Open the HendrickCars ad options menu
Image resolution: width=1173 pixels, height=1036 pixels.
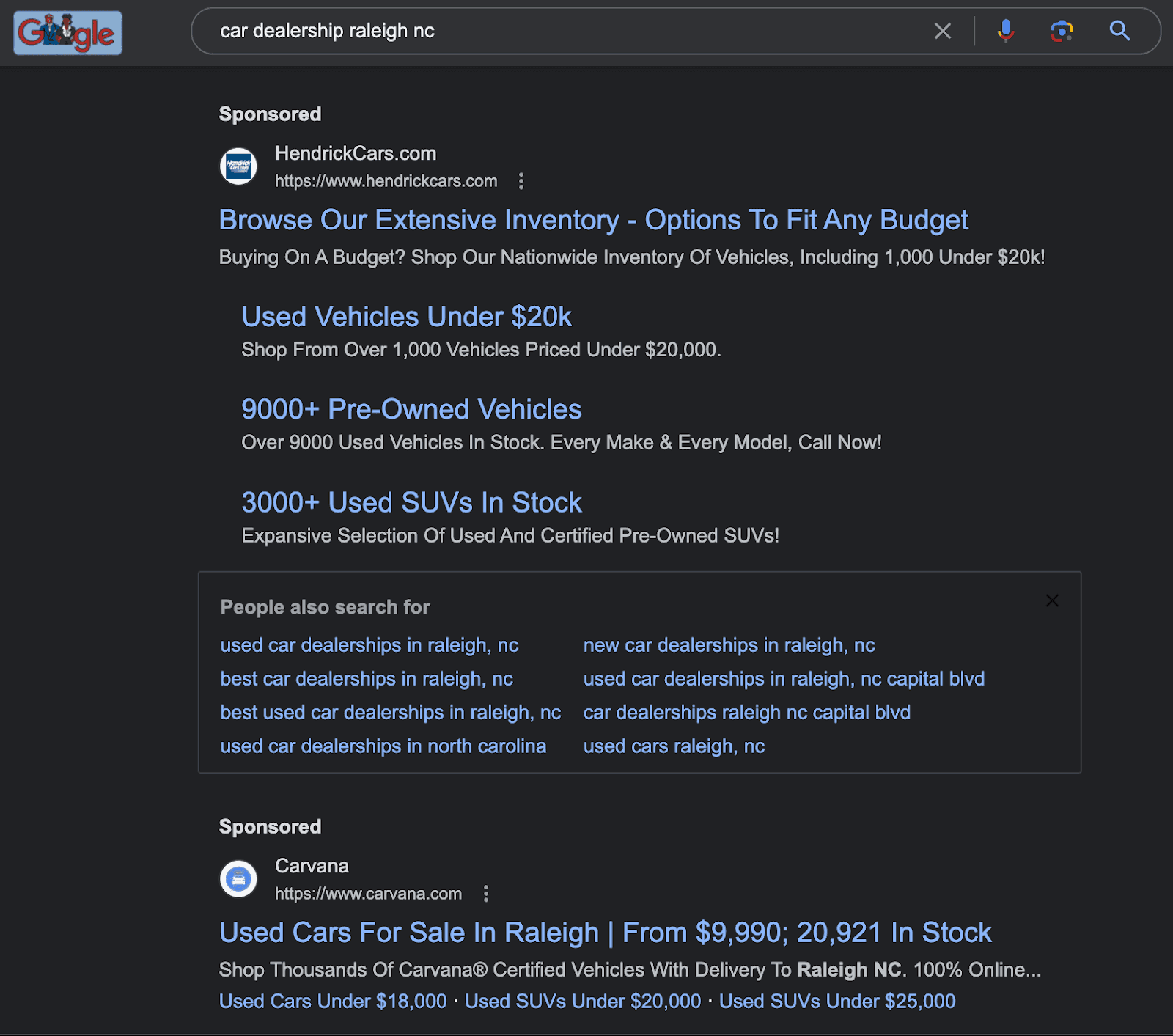521,181
